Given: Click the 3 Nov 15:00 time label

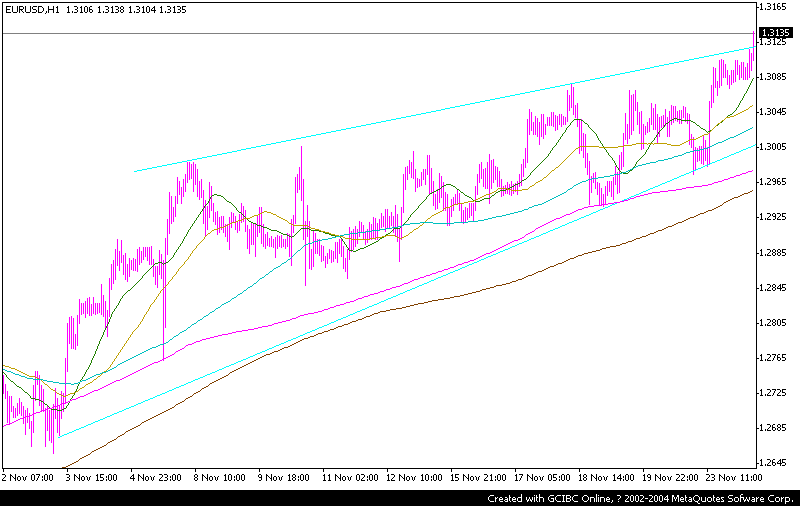Looking at the screenshot, I should point(91,478).
